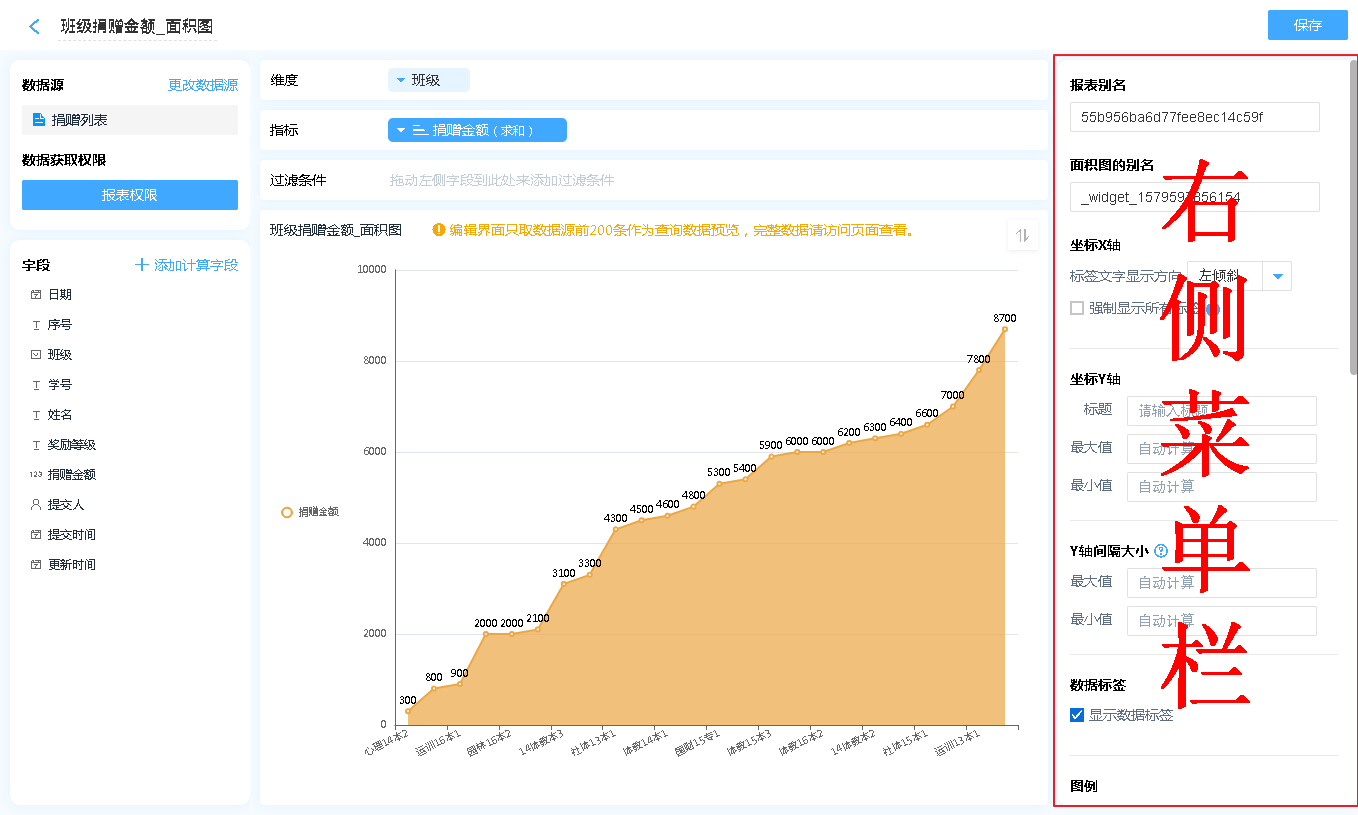1358x815 pixels.
Task: Click the 捐赠金额 number field icon
Action: point(36,475)
